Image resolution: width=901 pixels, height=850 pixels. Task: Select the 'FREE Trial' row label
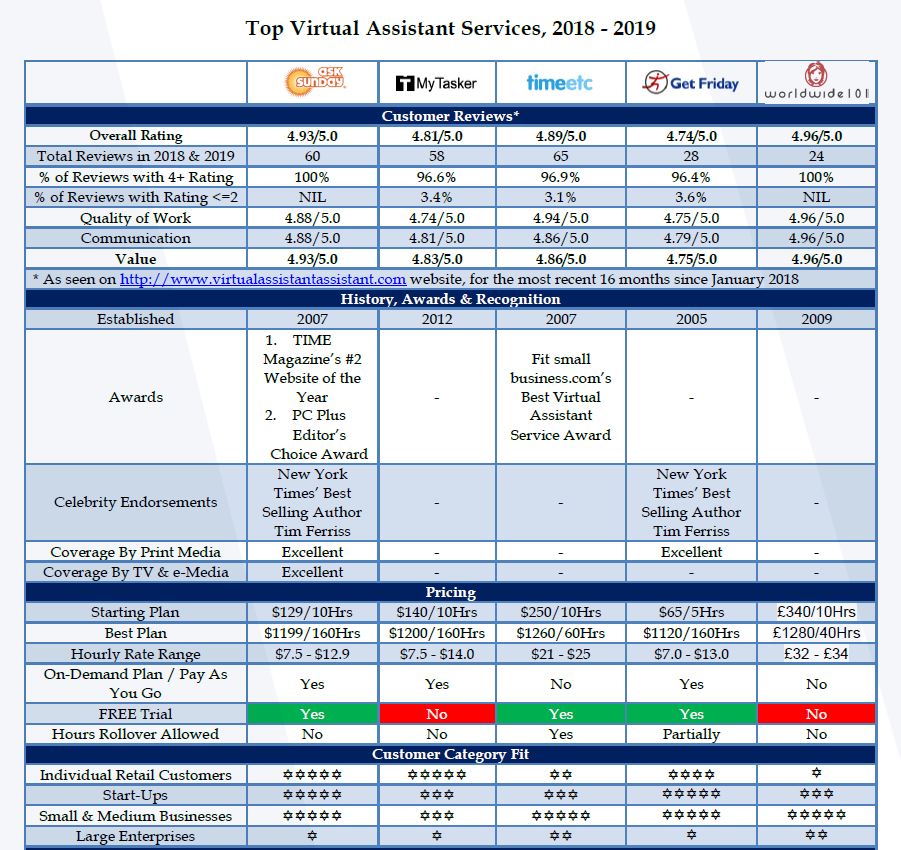pyautogui.click(x=136, y=714)
